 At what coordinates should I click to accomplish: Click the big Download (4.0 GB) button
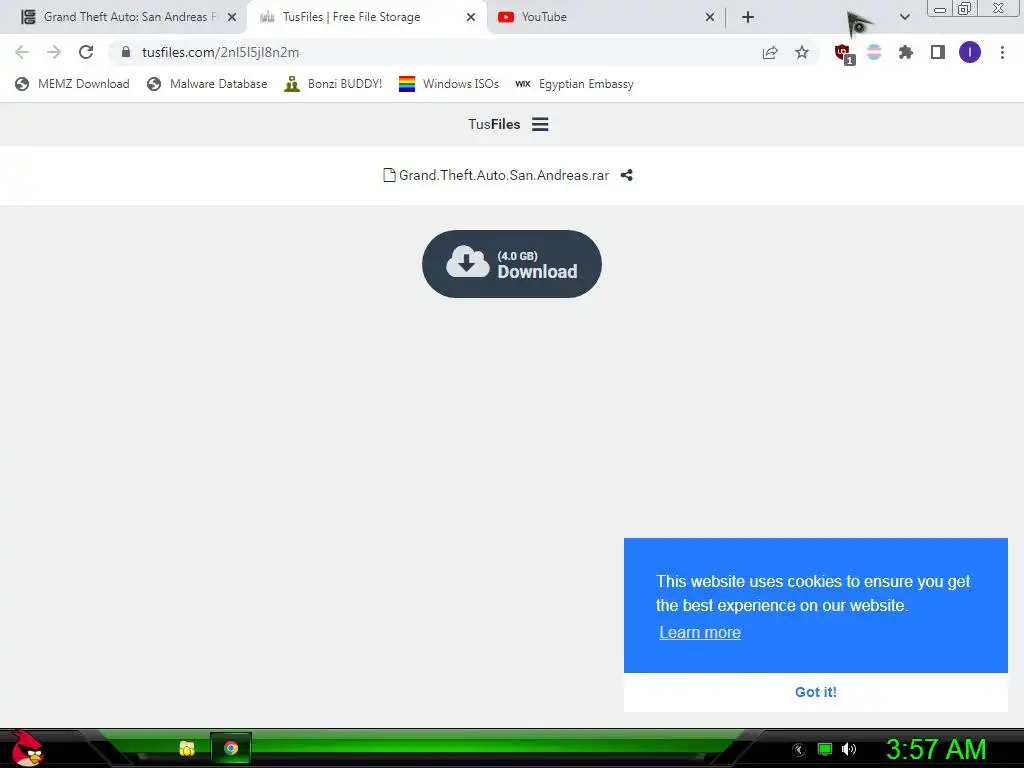pyautogui.click(x=511, y=264)
